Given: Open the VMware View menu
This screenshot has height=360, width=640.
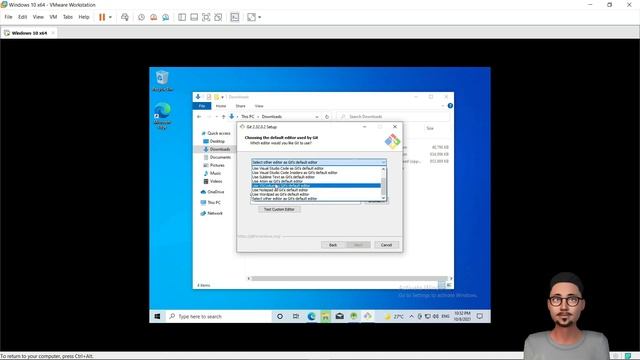Looking at the screenshot, I should pyautogui.click(x=38, y=17).
